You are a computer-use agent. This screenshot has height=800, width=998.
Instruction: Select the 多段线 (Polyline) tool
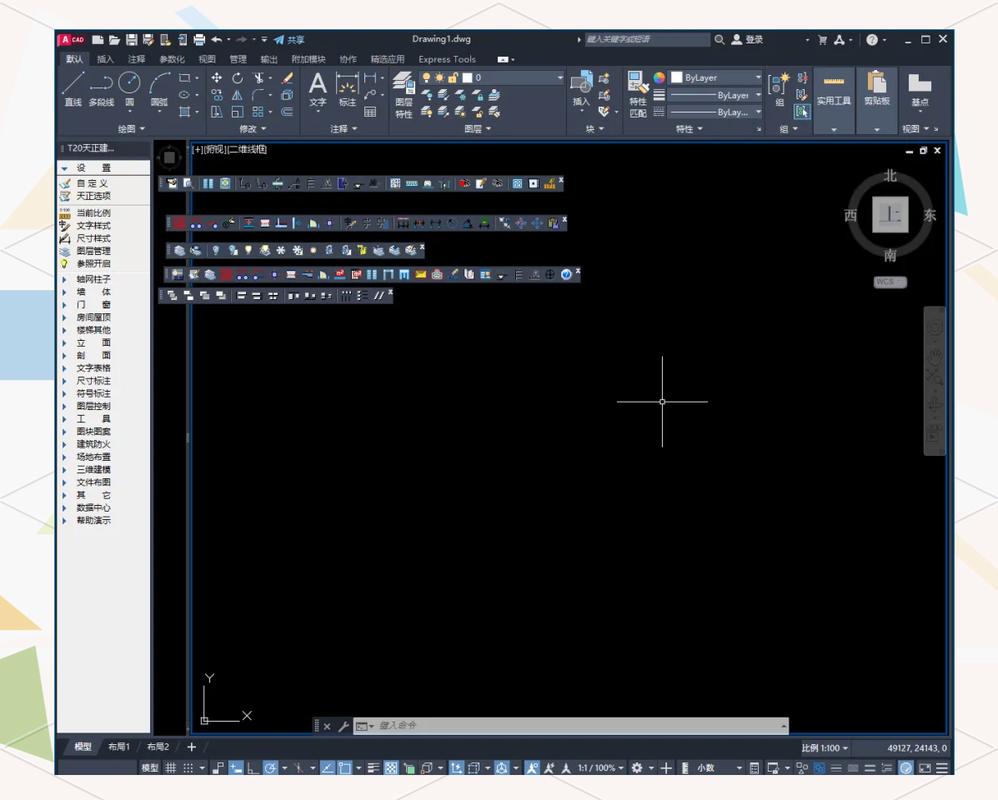(101, 88)
